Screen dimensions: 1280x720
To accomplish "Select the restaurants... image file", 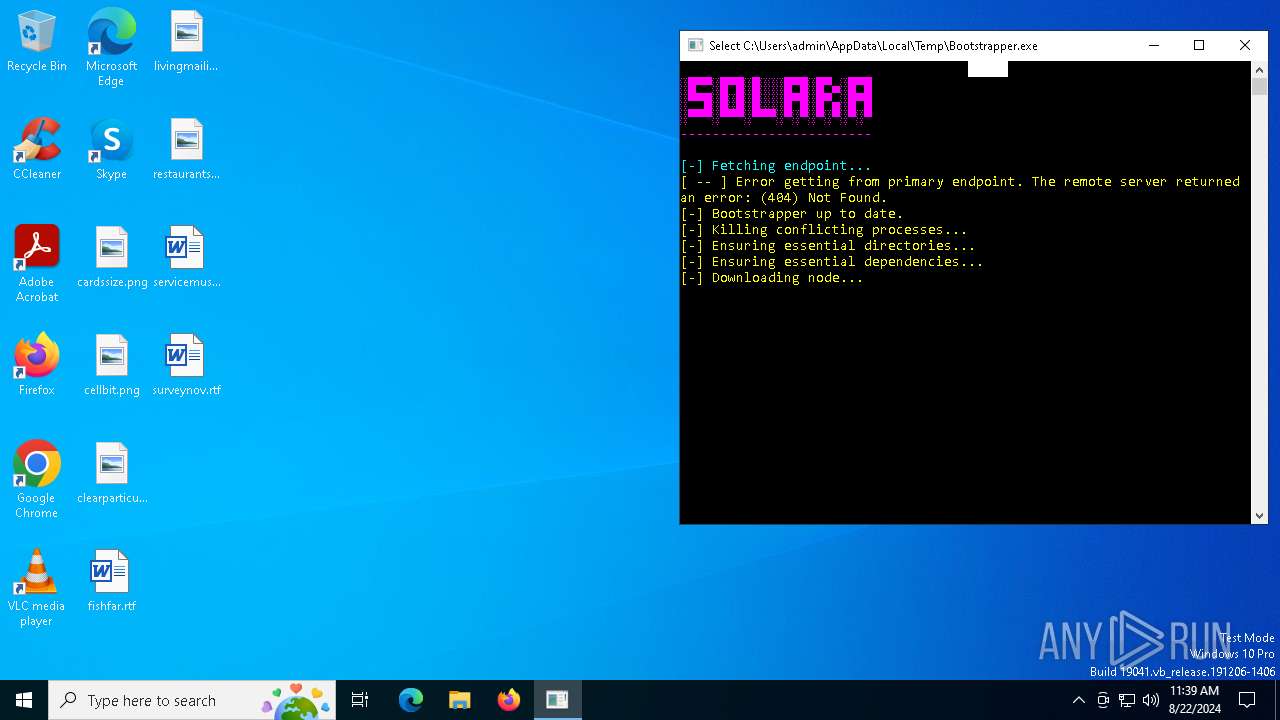I will point(186,150).
